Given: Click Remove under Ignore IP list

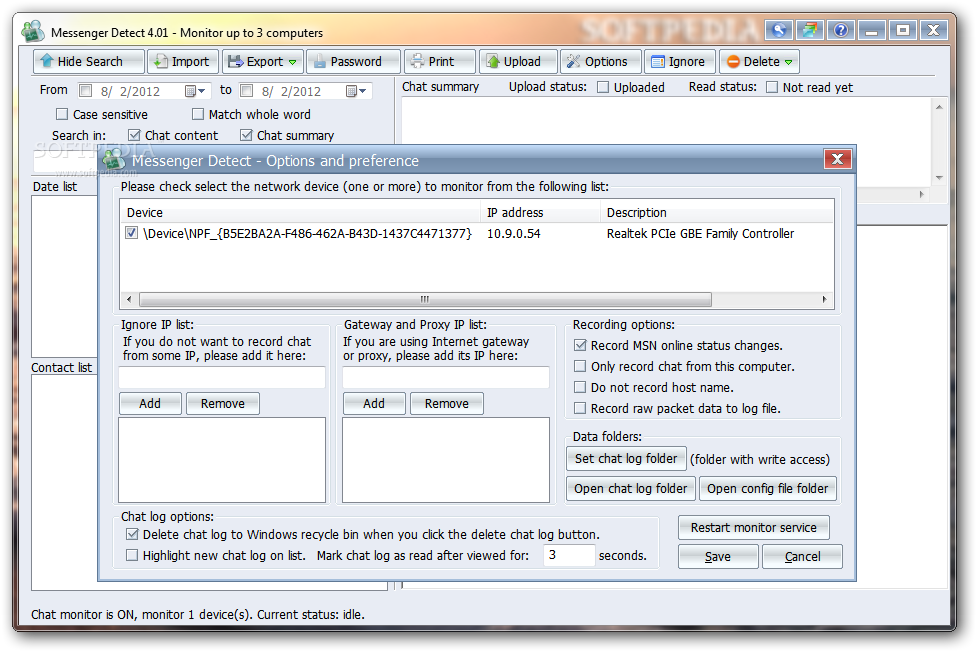Looking at the screenshot, I should 222,403.
